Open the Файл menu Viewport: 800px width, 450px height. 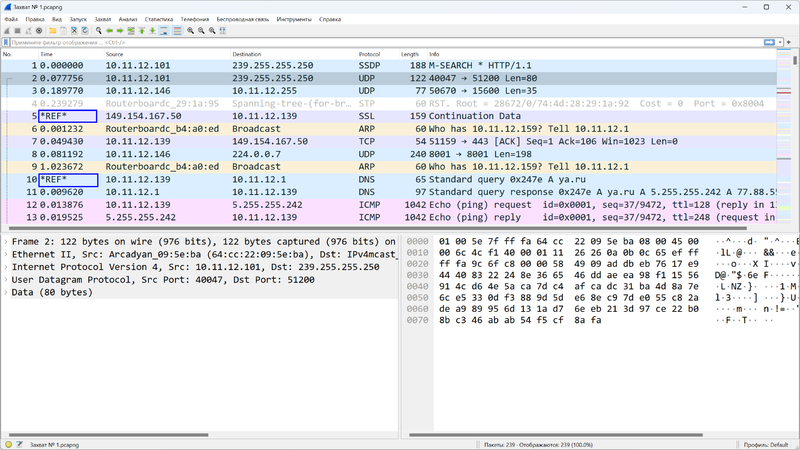[11, 19]
